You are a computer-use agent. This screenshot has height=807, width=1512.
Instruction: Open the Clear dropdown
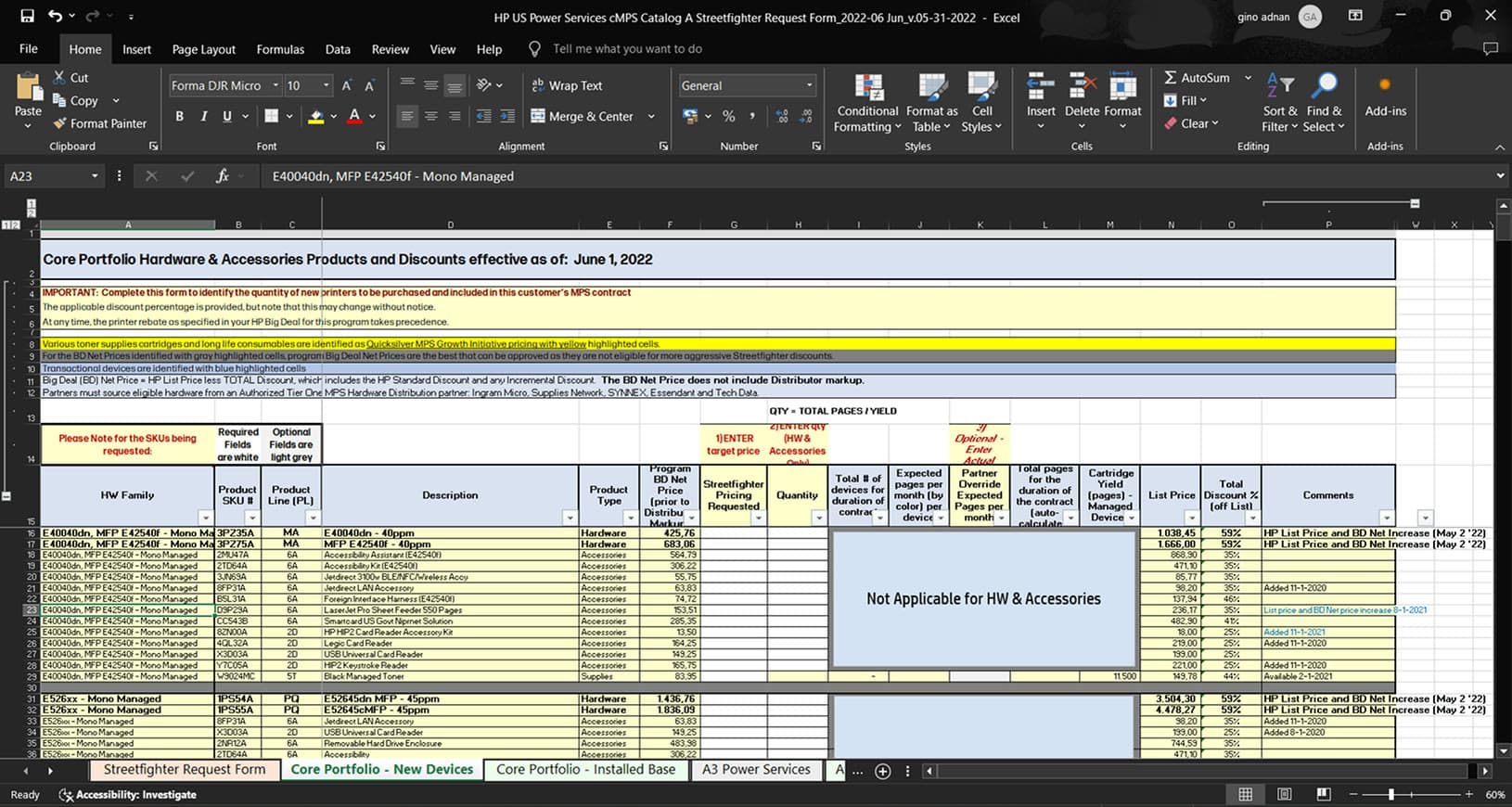coord(1192,123)
